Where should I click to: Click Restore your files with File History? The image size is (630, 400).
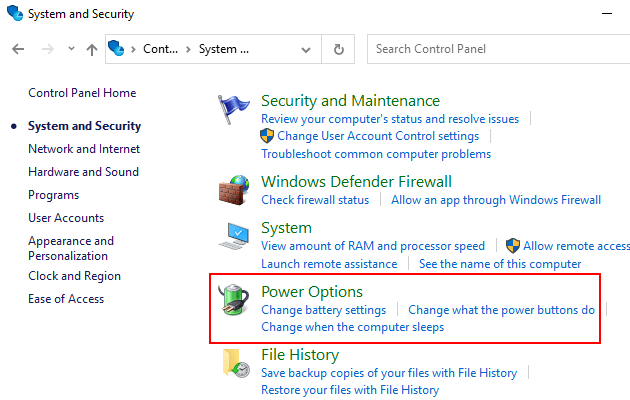click(350, 390)
